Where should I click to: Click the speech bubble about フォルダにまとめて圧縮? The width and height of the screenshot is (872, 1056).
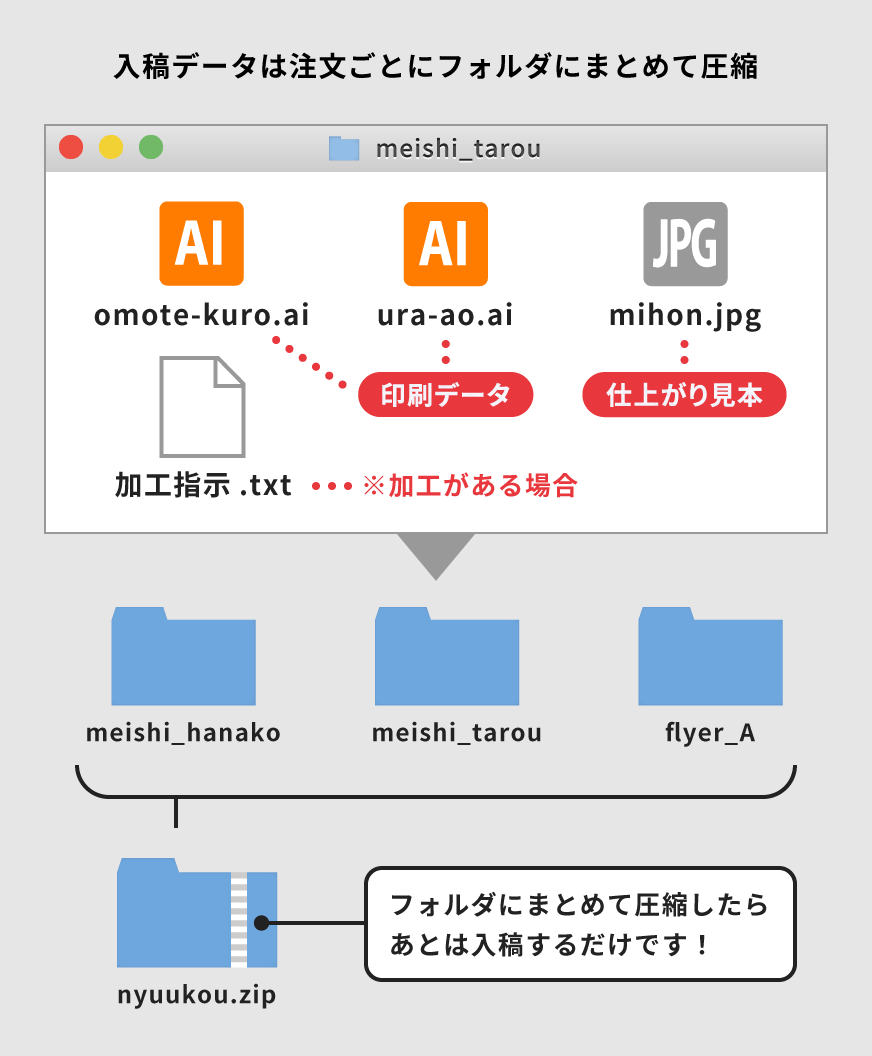pyautogui.click(x=580, y=923)
